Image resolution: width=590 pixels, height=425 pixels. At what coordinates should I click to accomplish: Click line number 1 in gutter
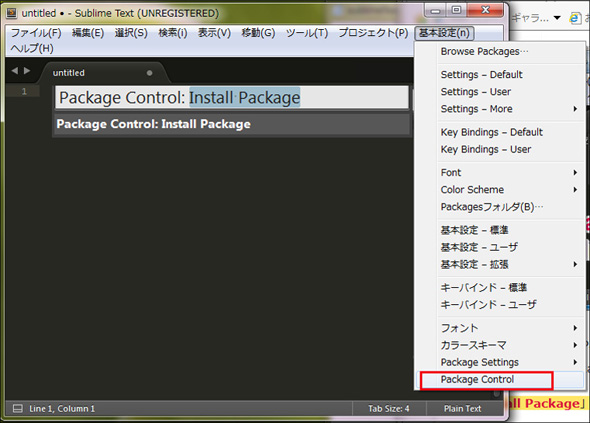pyautogui.click(x=24, y=91)
